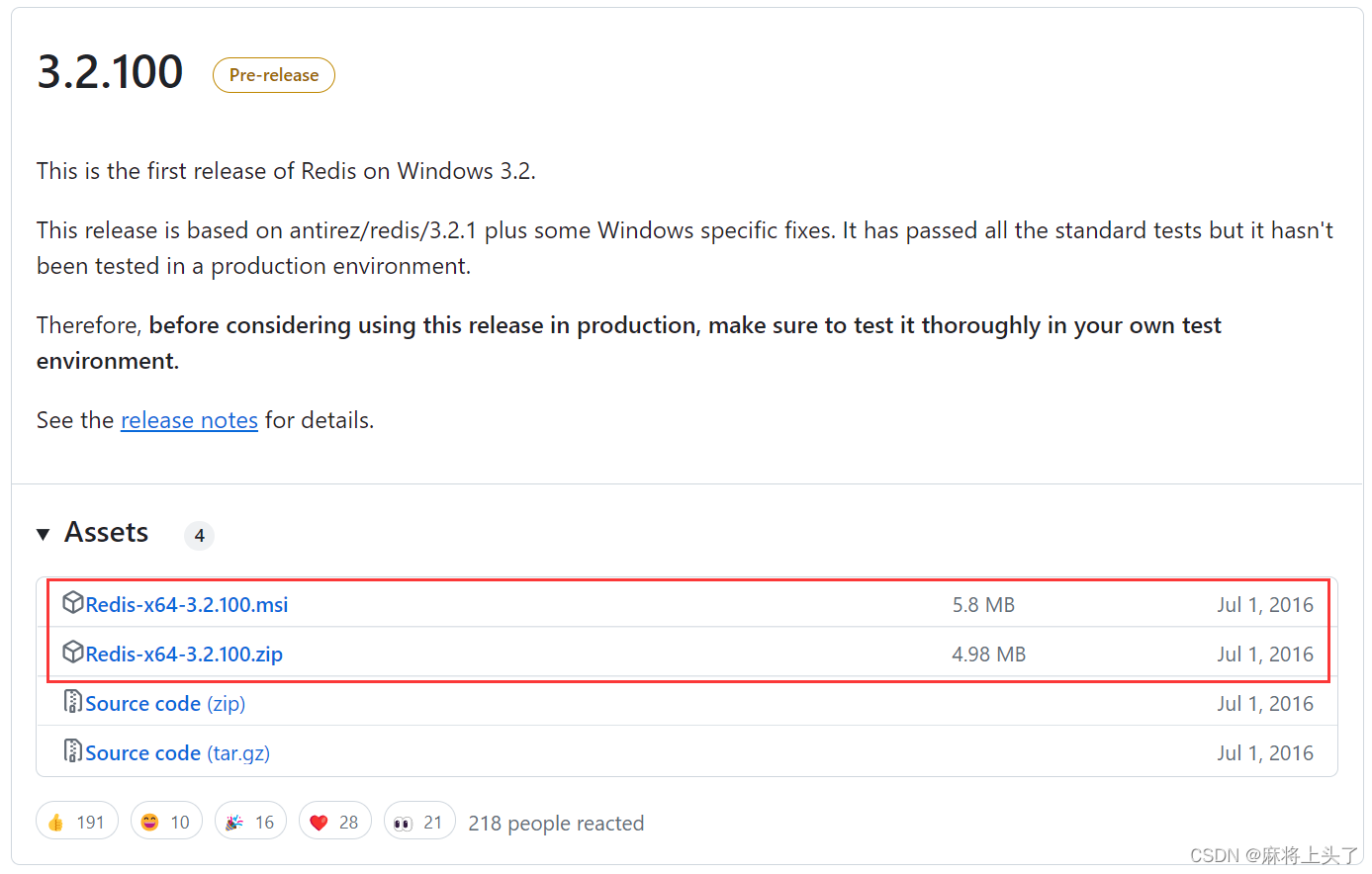
Task: Click the package icon beside Redis-x64-3.2.100.msi
Action: point(72,602)
